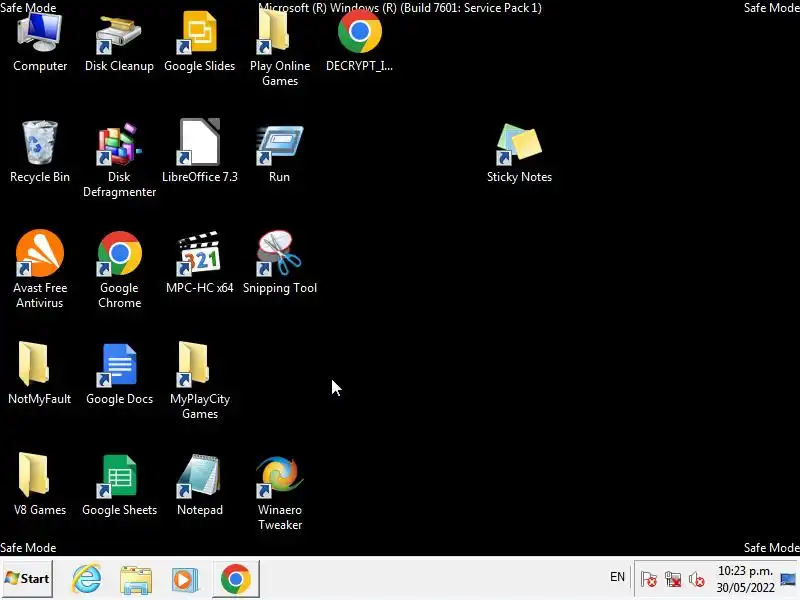Open Windows Media Player from taskbar
The image size is (800, 600).
point(185,579)
